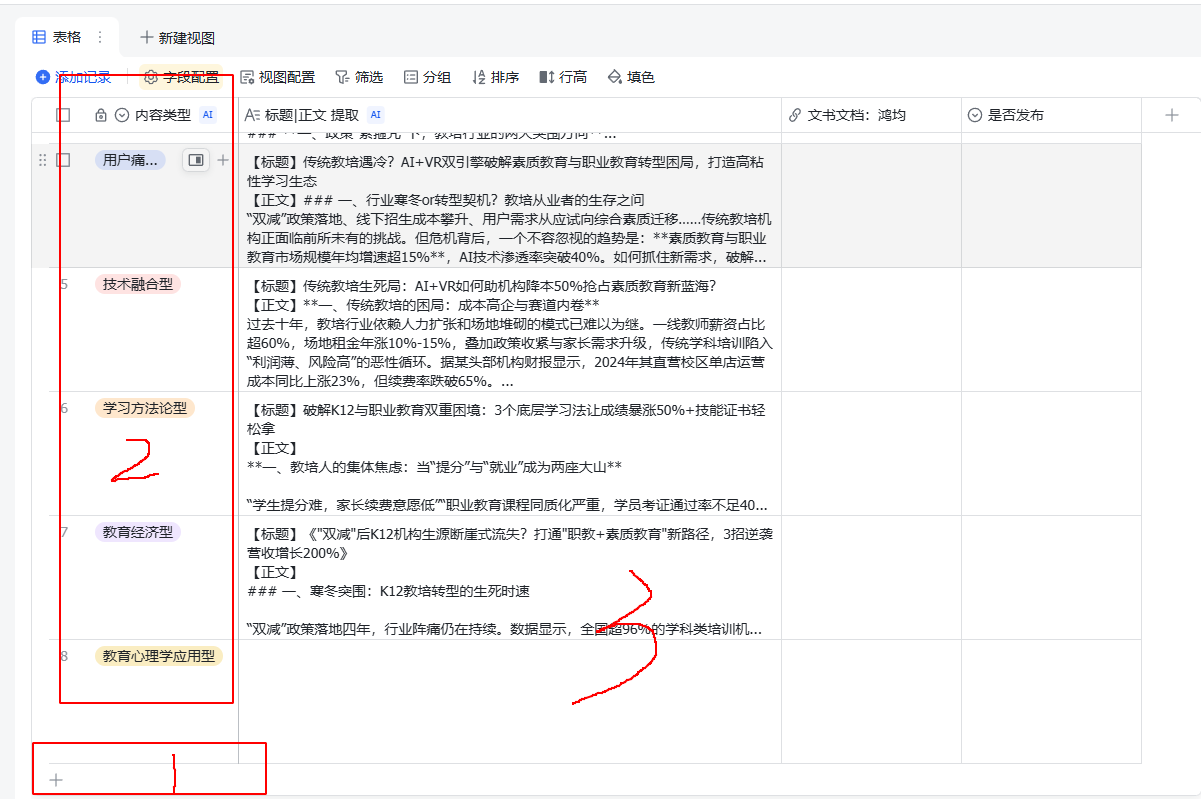This screenshot has height=799, width=1201.
Task: Select the 文书文档: 鸿均 column header
Action: click(871, 115)
